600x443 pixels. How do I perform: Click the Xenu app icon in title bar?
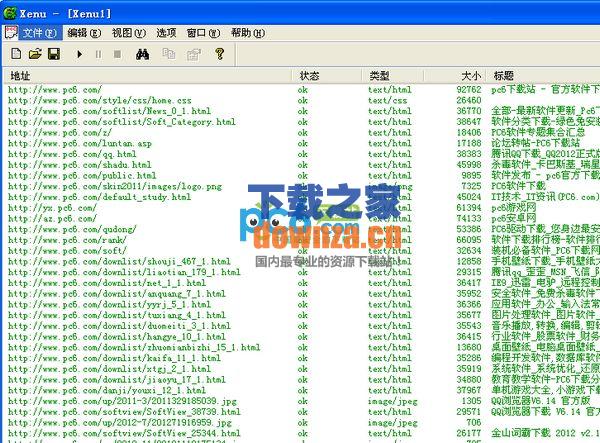point(9,13)
